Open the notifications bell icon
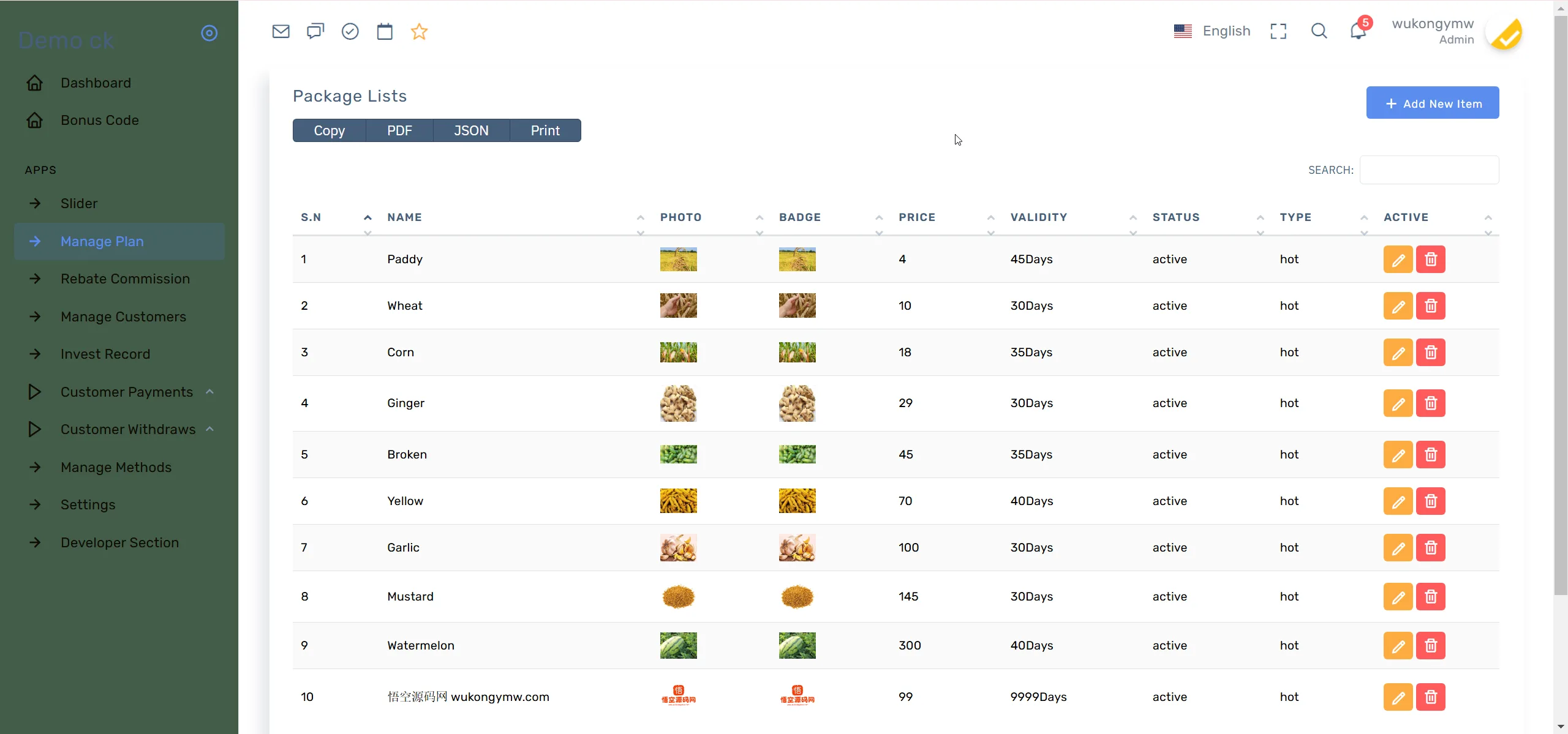 [1357, 31]
